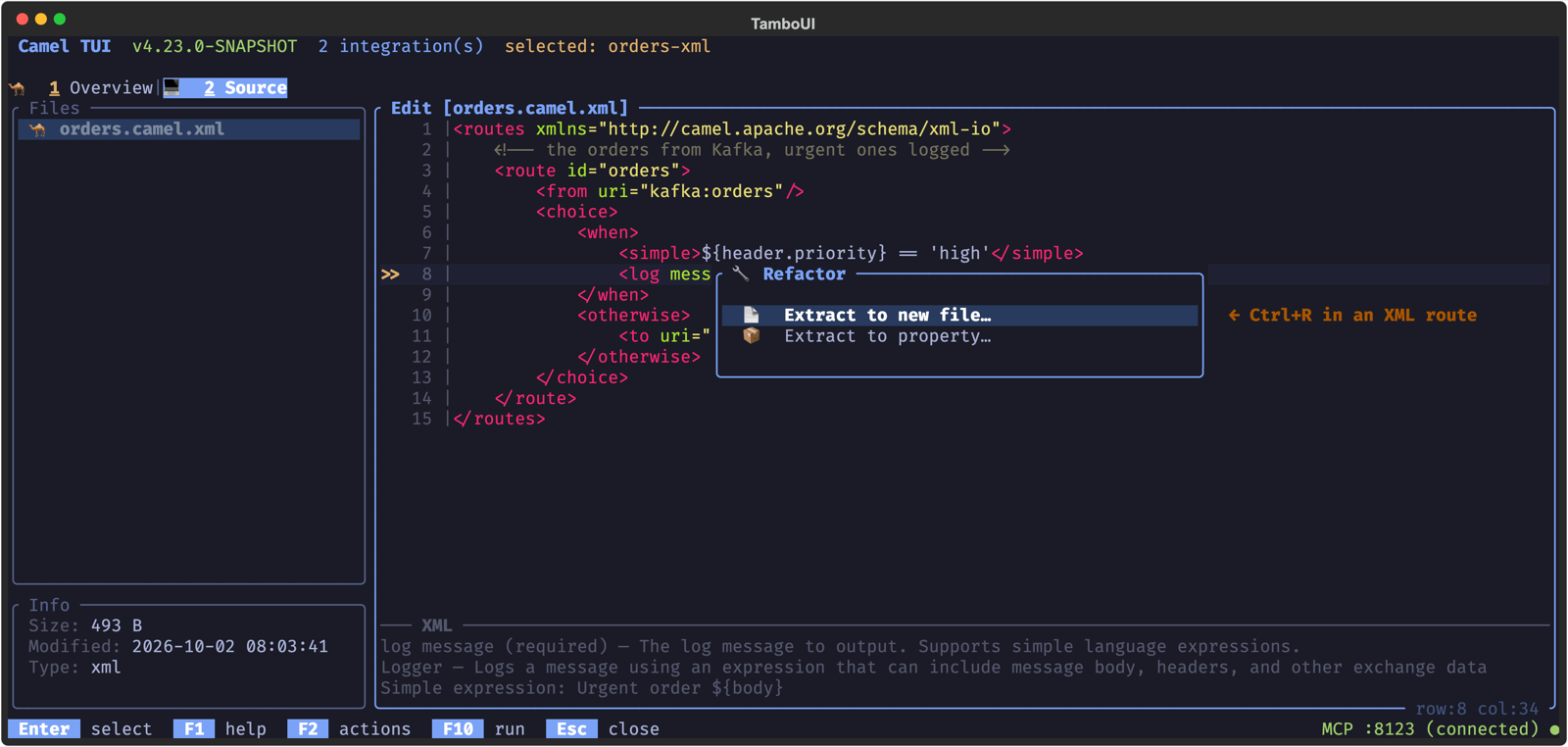1568x747 pixels.
Task: Click the opening <otherwise> tag on line 10
Action: [633, 316]
